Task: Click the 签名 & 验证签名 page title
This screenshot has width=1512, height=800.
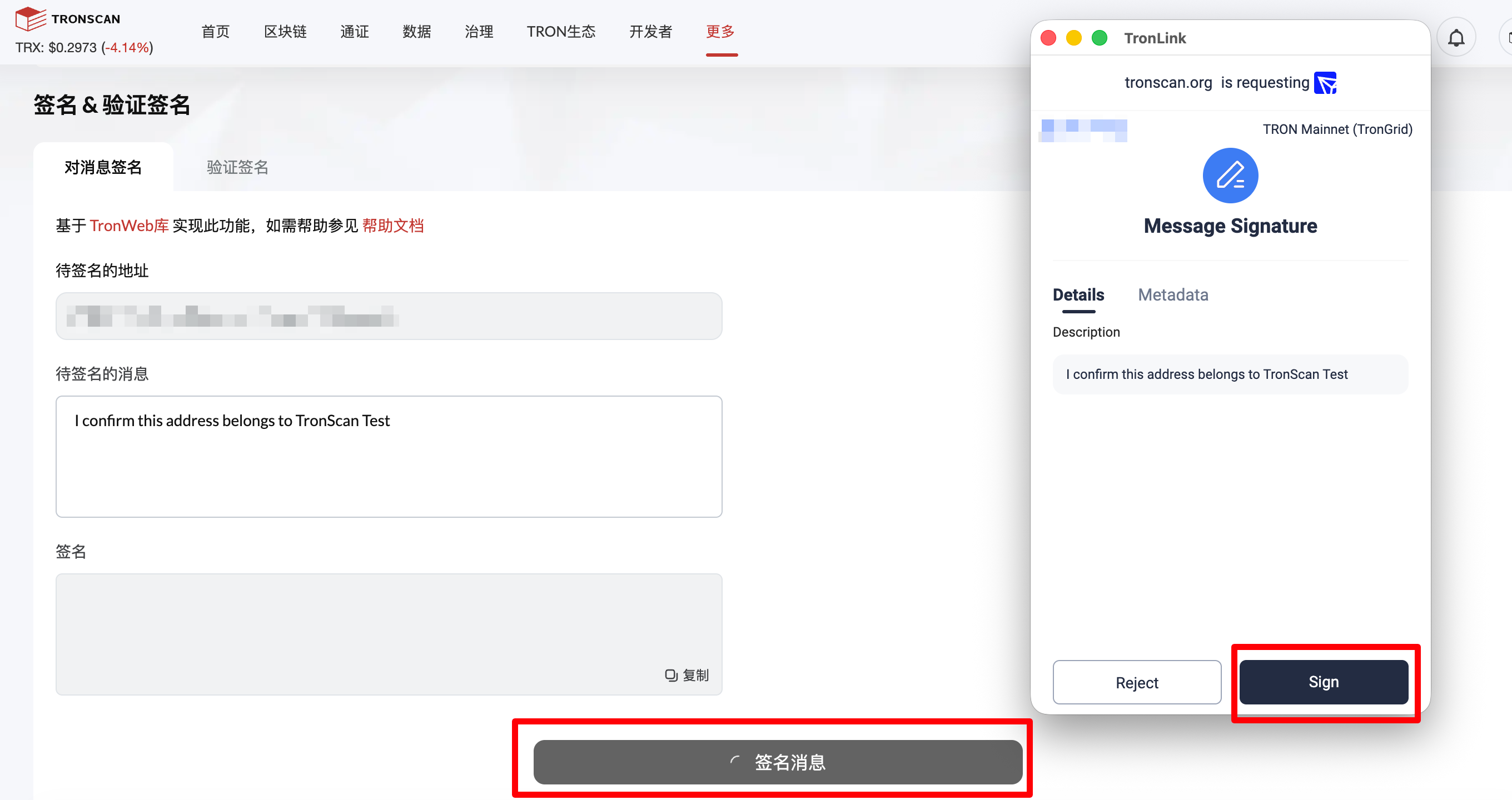Action: click(112, 105)
